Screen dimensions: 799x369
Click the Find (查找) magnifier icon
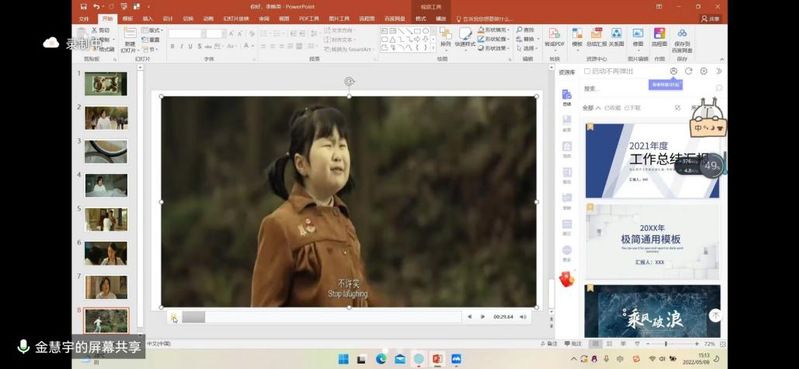click(519, 30)
